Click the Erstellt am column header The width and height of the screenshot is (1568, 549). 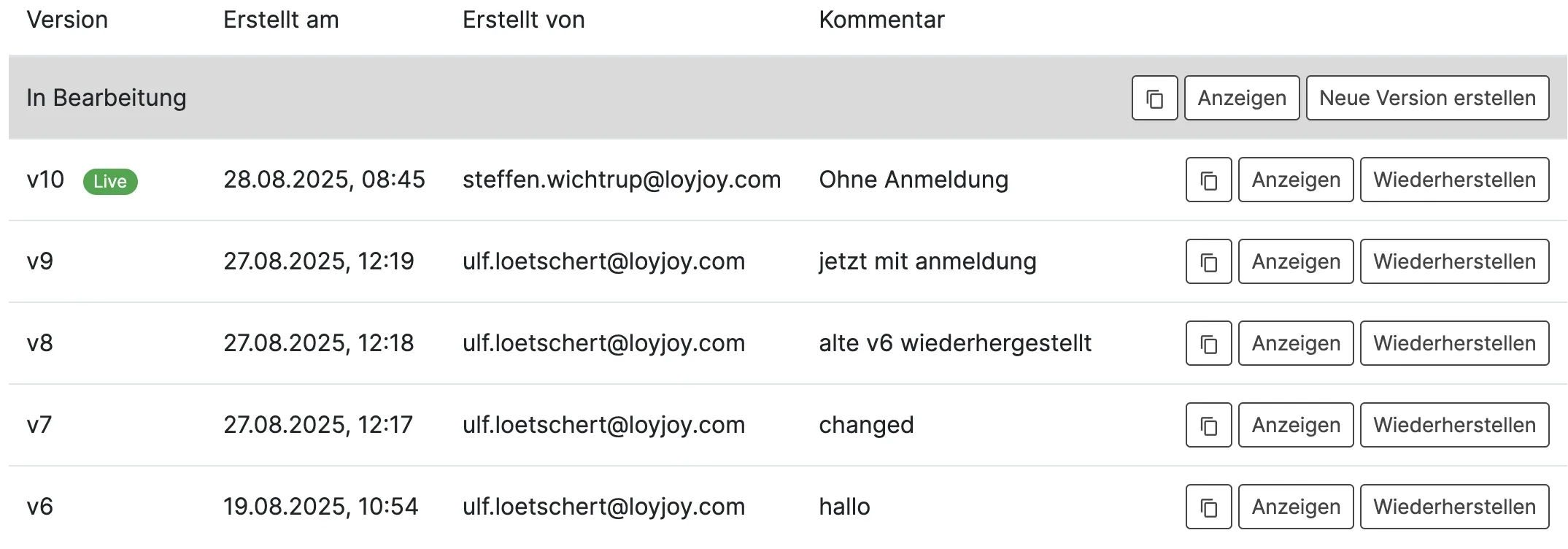tap(282, 20)
